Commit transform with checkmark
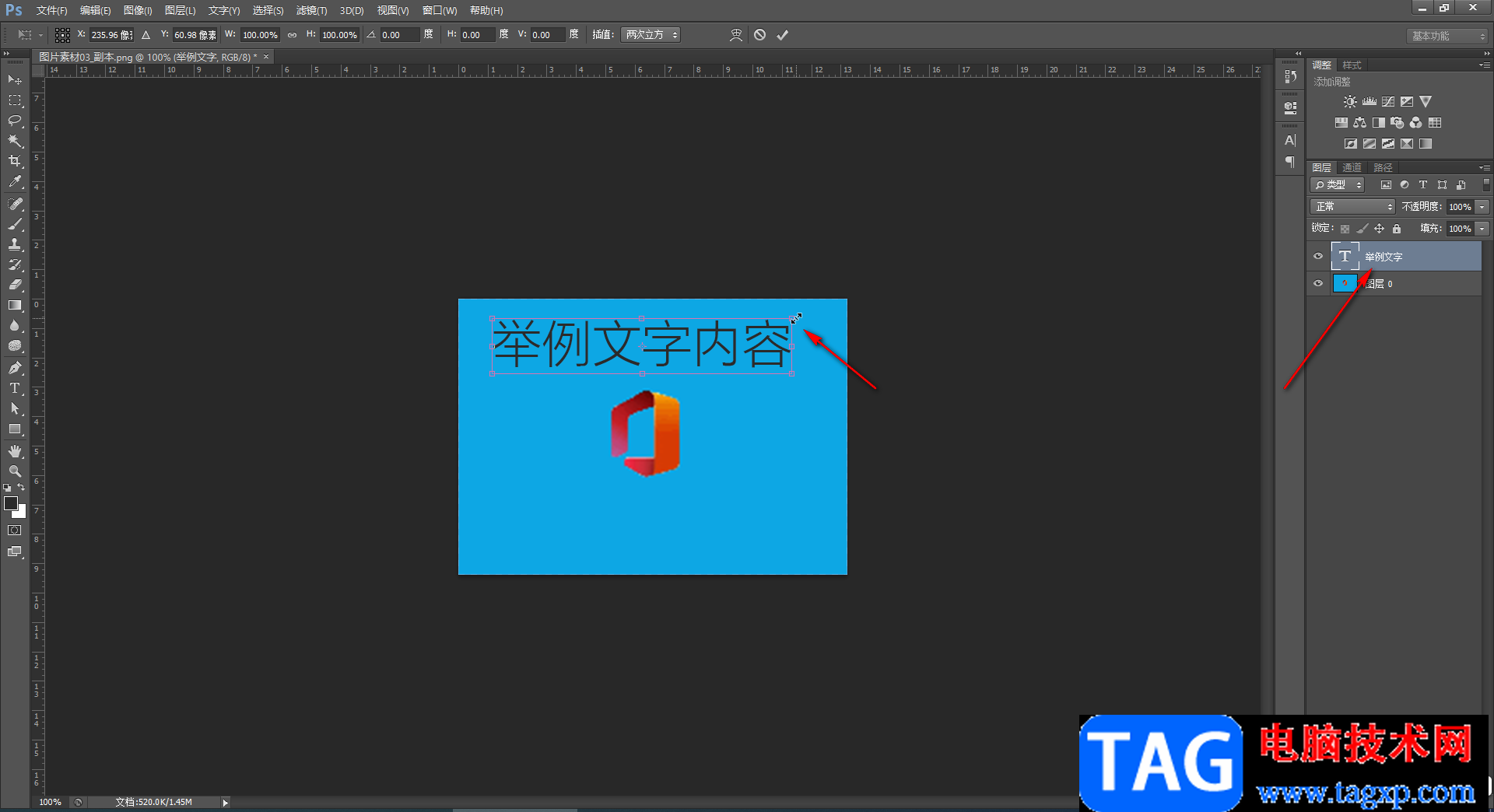This screenshot has height=812, width=1494. (x=783, y=35)
